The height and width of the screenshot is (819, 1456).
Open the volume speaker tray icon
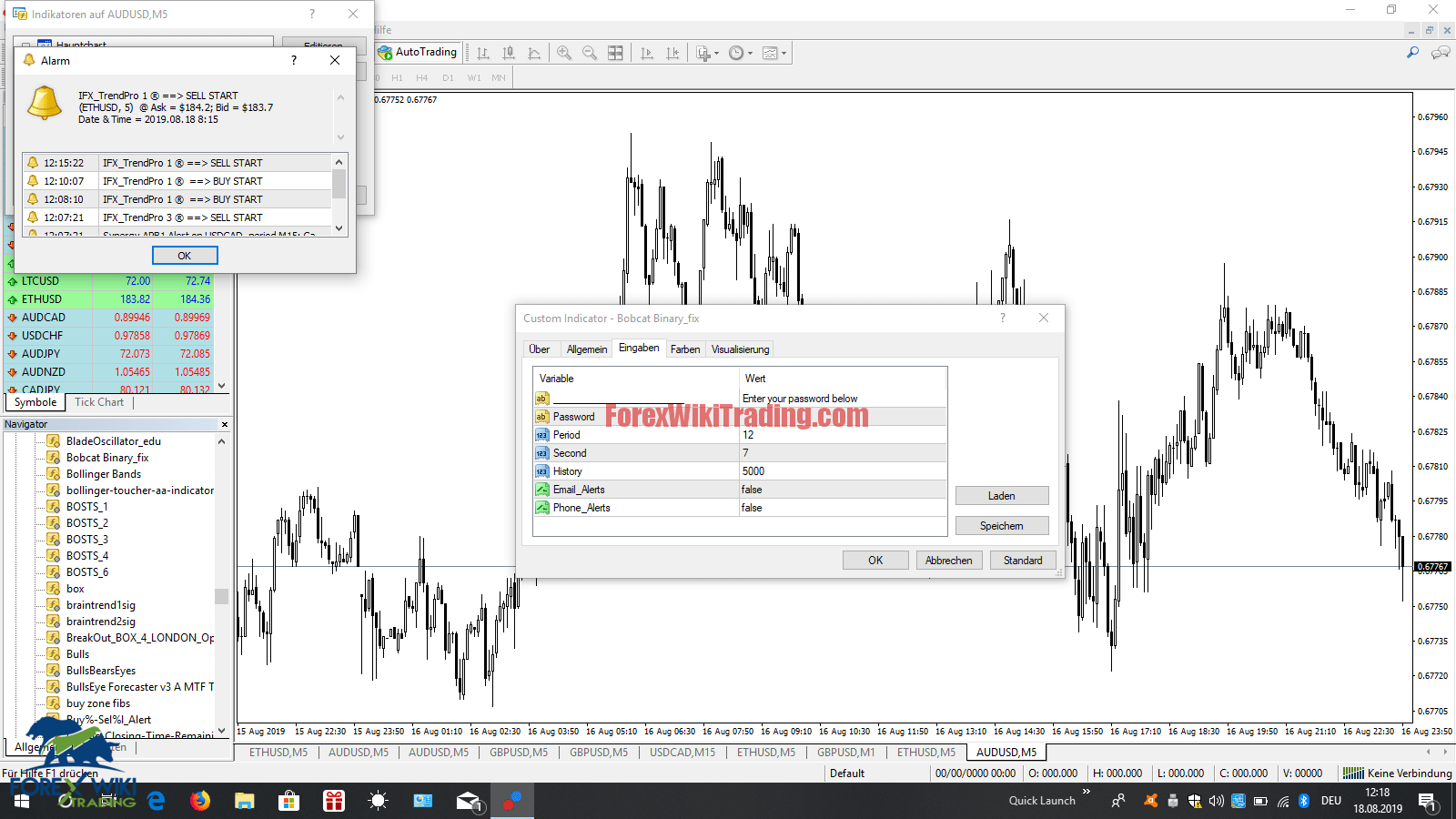click(x=1217, y=801)
